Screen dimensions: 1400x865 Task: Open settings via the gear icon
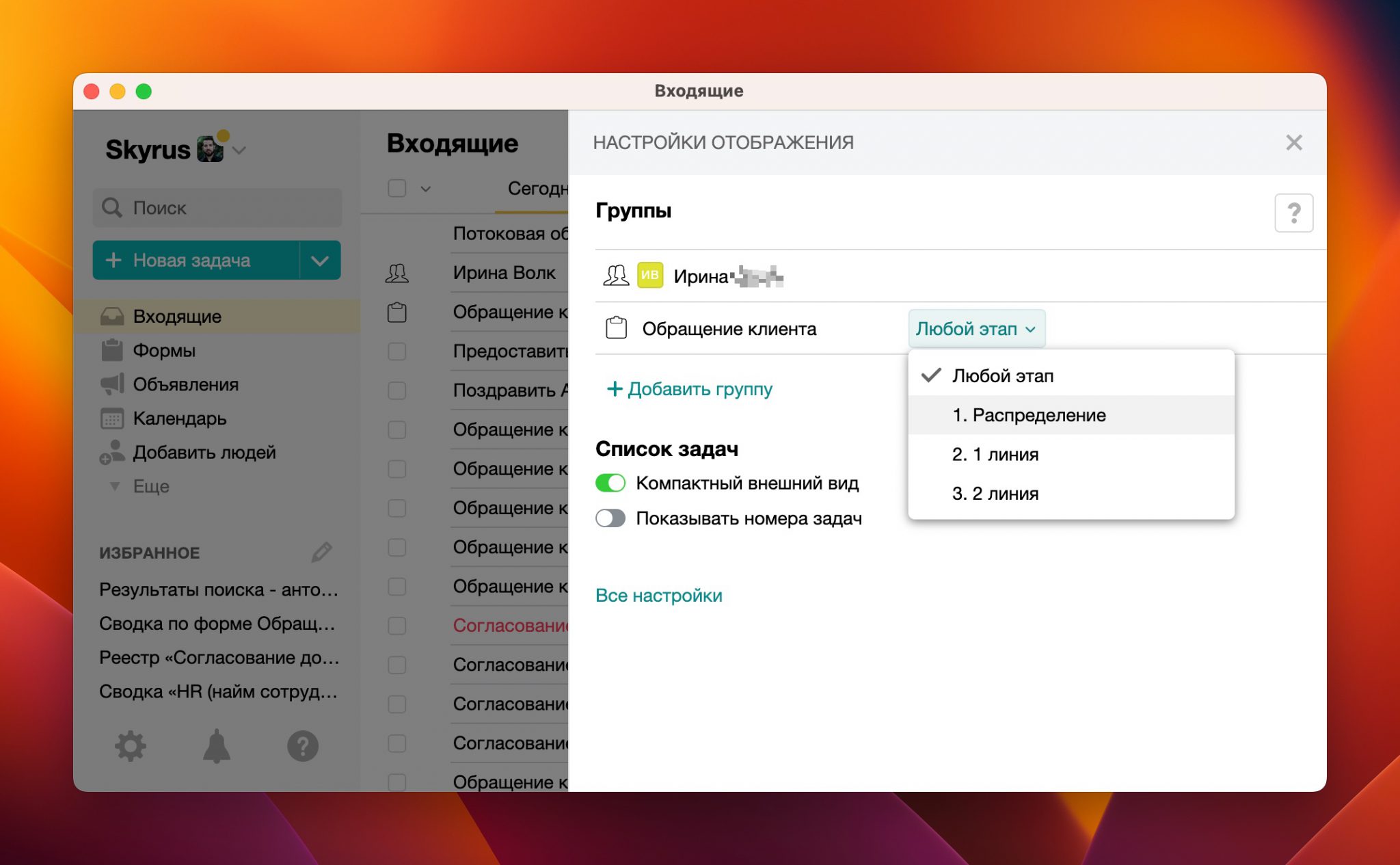point(130,745)
